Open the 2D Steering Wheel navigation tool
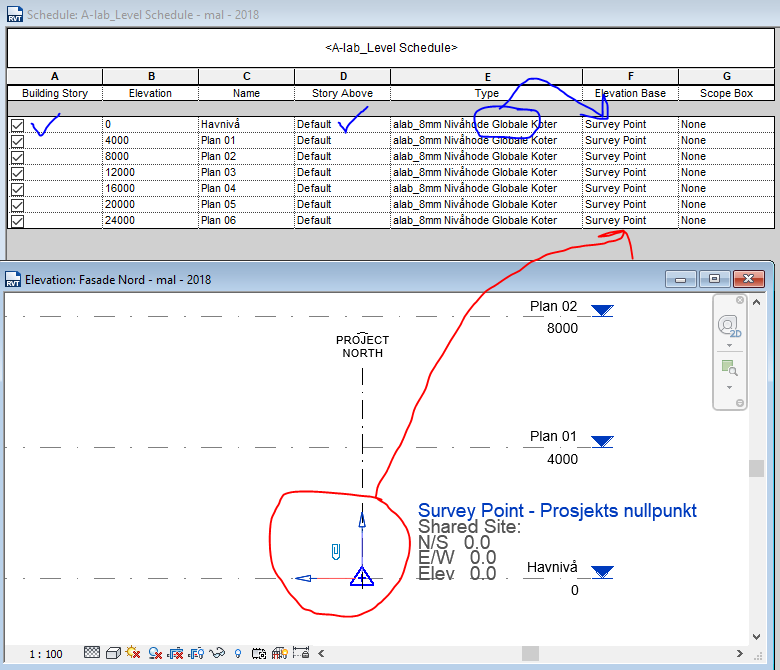 [x=729, y=325]
